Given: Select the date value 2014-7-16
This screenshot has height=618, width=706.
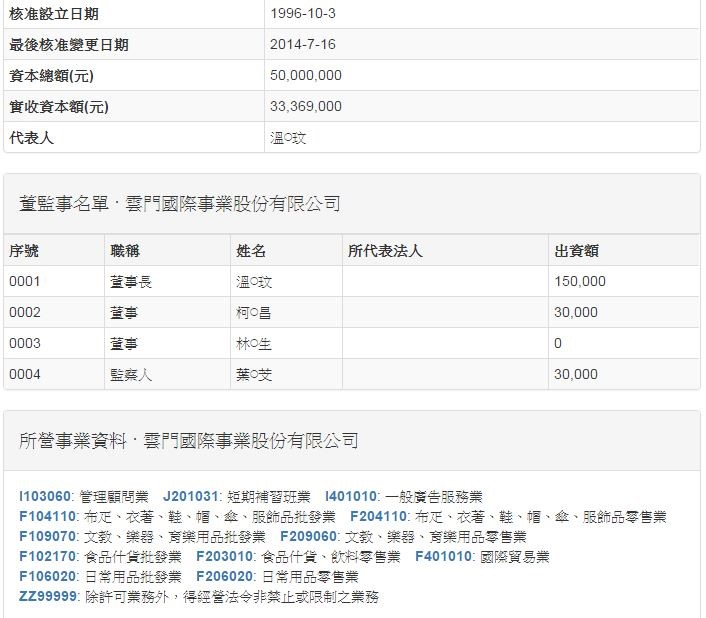Looking at the screenshot, I should [x=303, y=44].
